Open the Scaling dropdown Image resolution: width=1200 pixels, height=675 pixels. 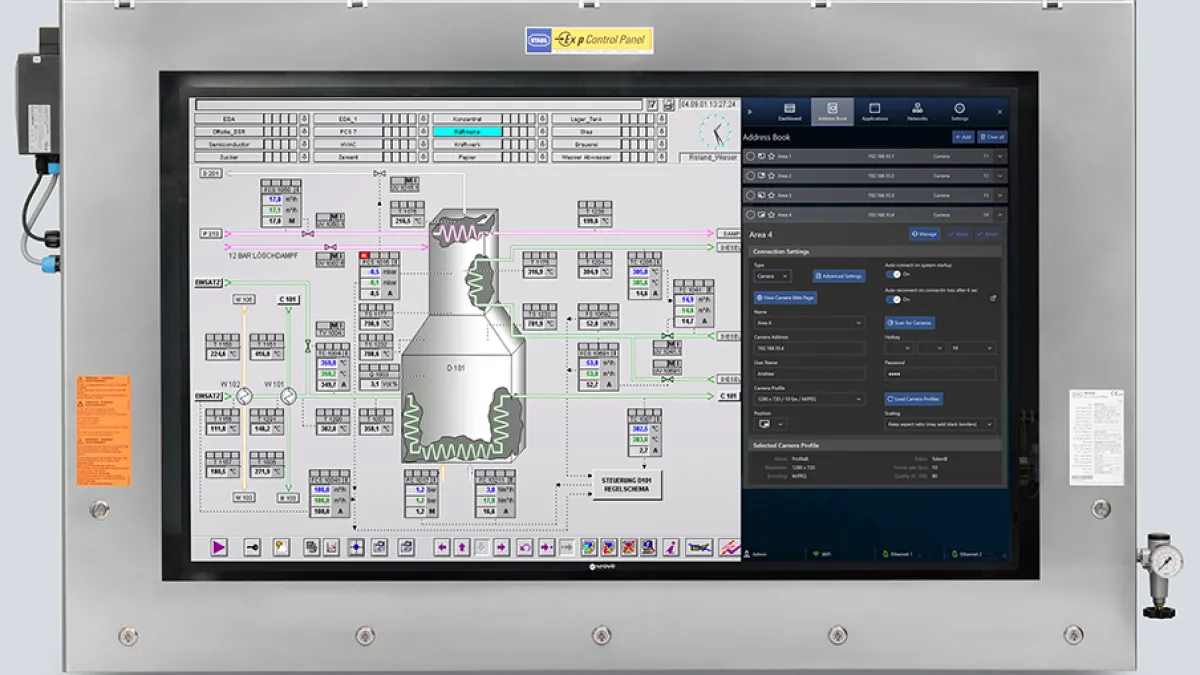940,424
